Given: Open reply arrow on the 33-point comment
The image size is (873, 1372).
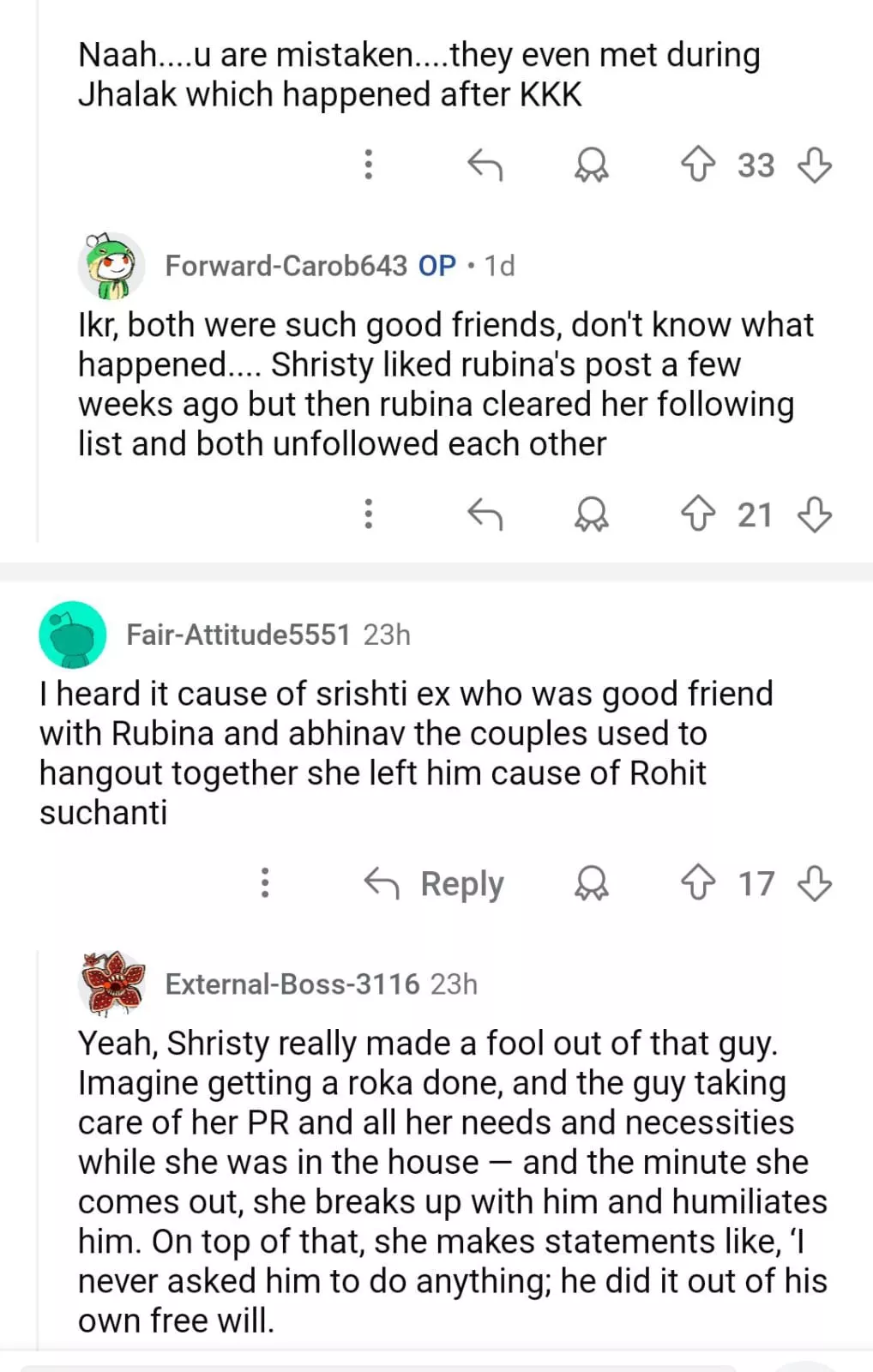Looking at the screenshot, I should 485,164.
